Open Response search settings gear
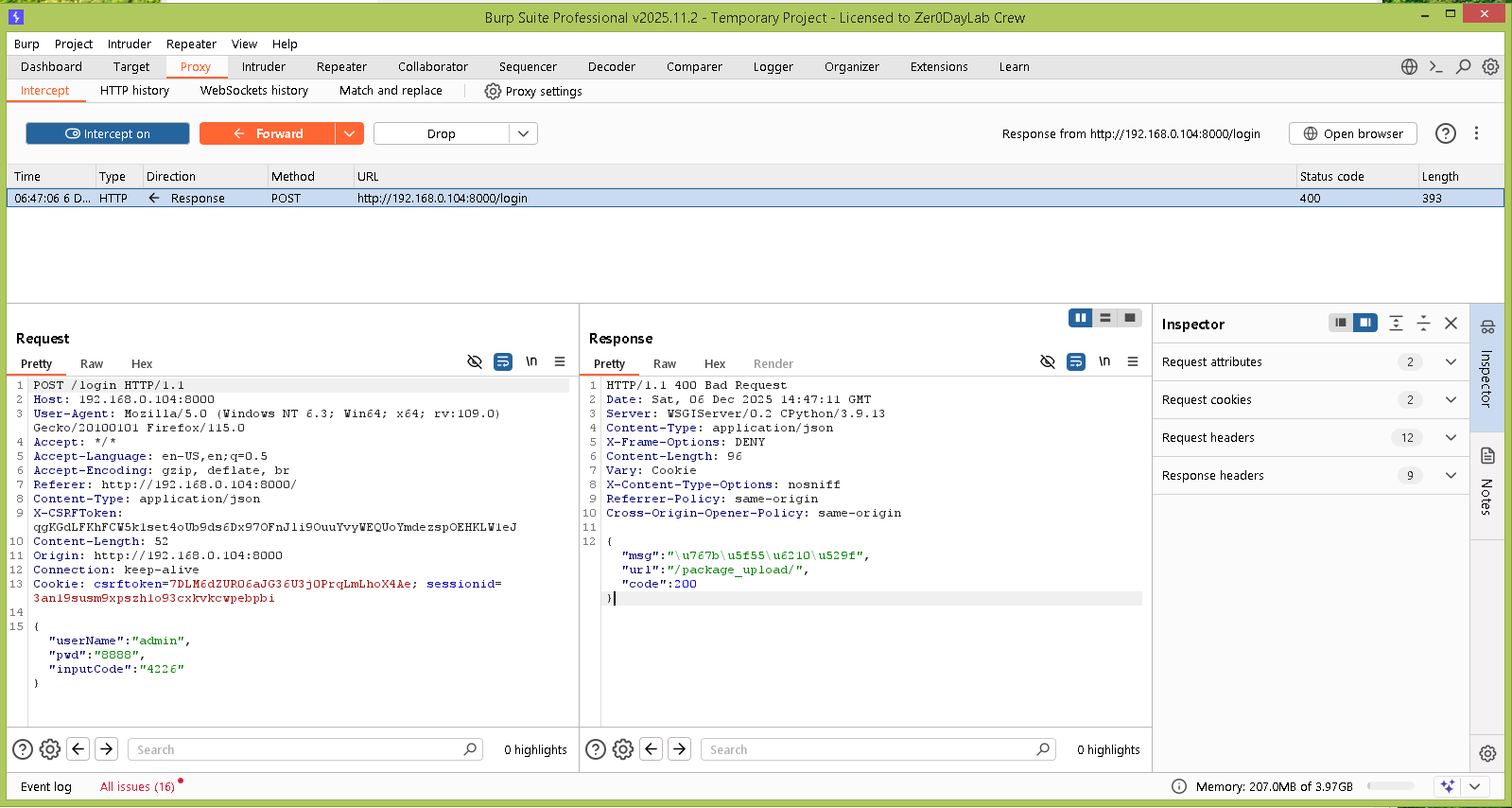 [x=623, y=749]
